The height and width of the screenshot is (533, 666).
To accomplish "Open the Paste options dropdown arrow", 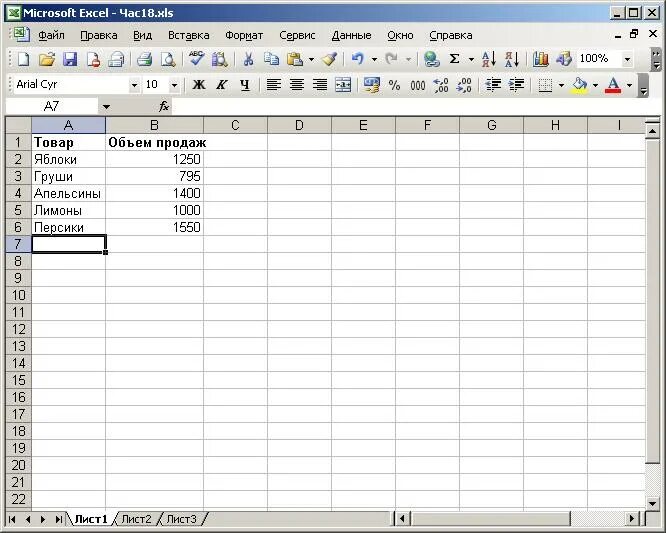I will pyautogui.click(x=311, y=59).
